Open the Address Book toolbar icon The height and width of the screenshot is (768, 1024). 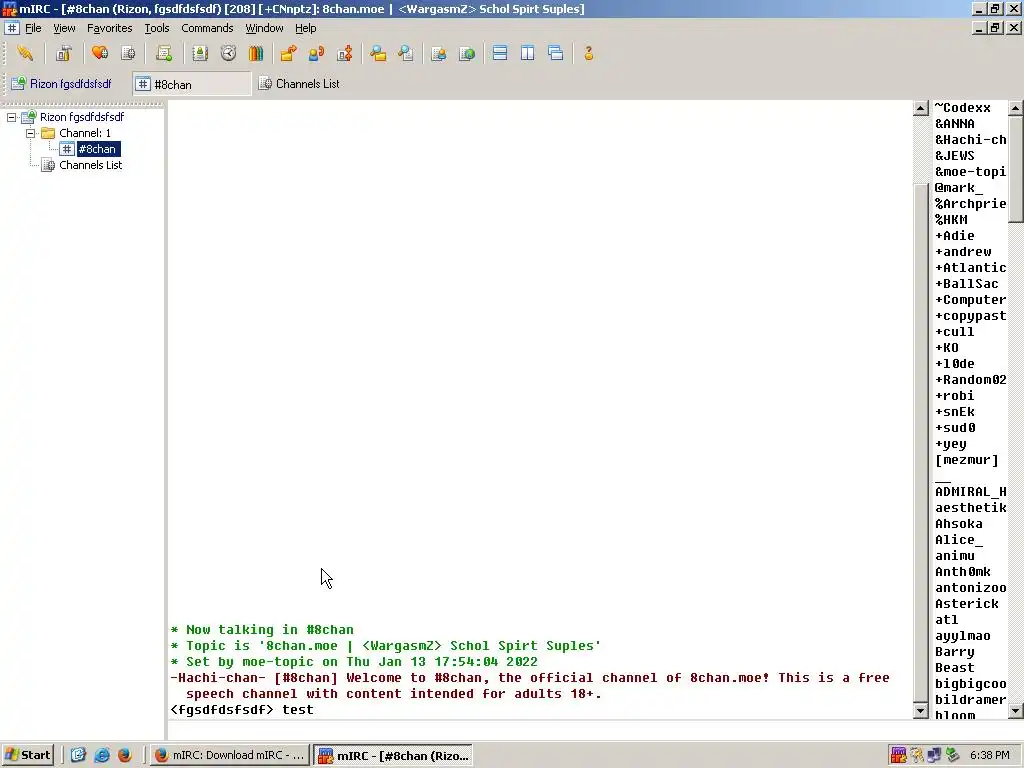point(200,54)
